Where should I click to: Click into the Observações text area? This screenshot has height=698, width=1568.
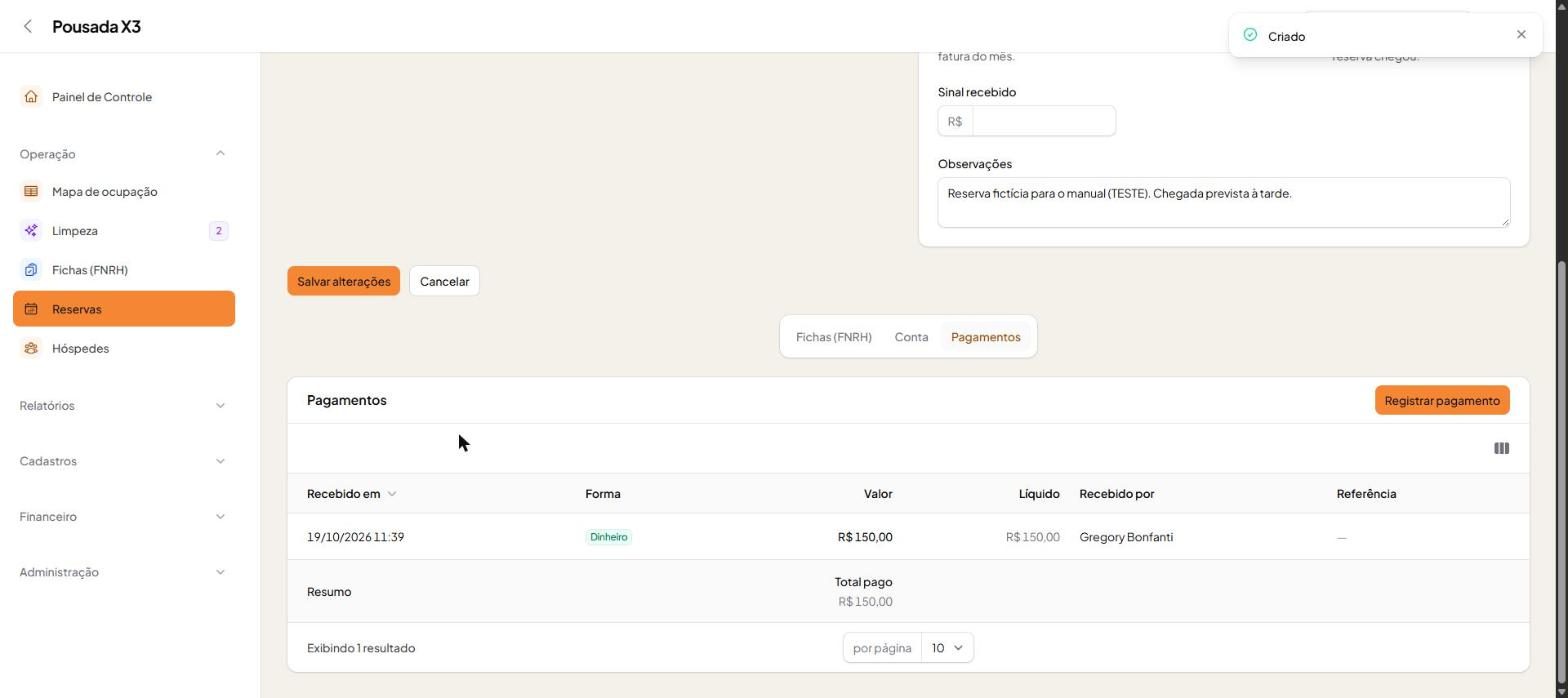coord(1223,202)
